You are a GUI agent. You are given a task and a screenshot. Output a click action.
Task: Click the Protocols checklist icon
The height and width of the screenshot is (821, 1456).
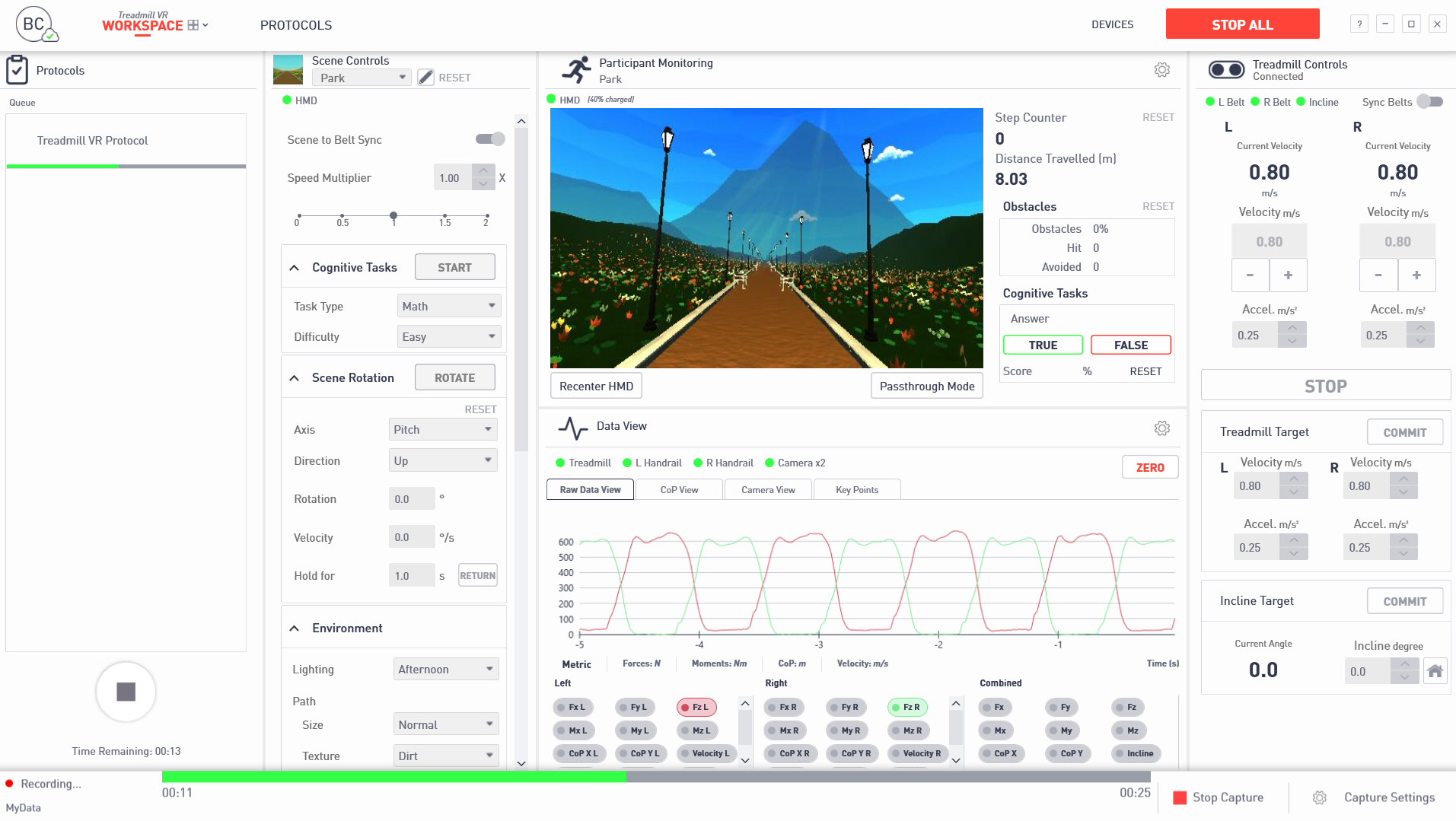[x=18, y=69]
